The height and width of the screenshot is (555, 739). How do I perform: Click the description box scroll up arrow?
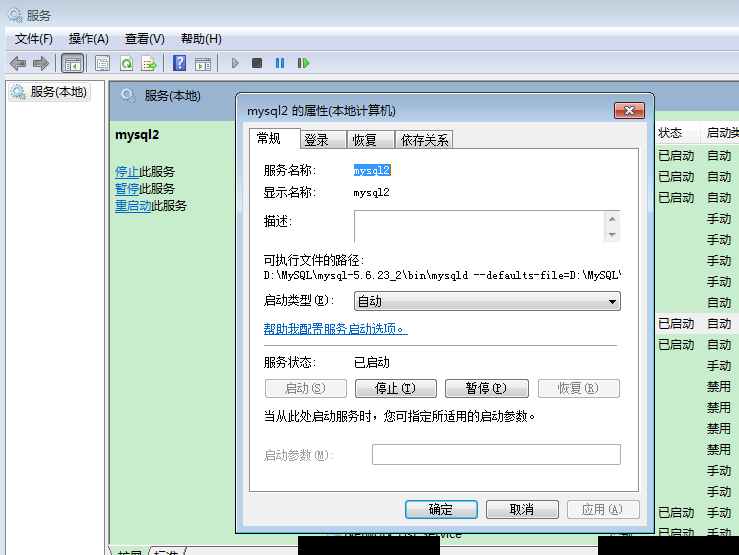click(612, 219)
